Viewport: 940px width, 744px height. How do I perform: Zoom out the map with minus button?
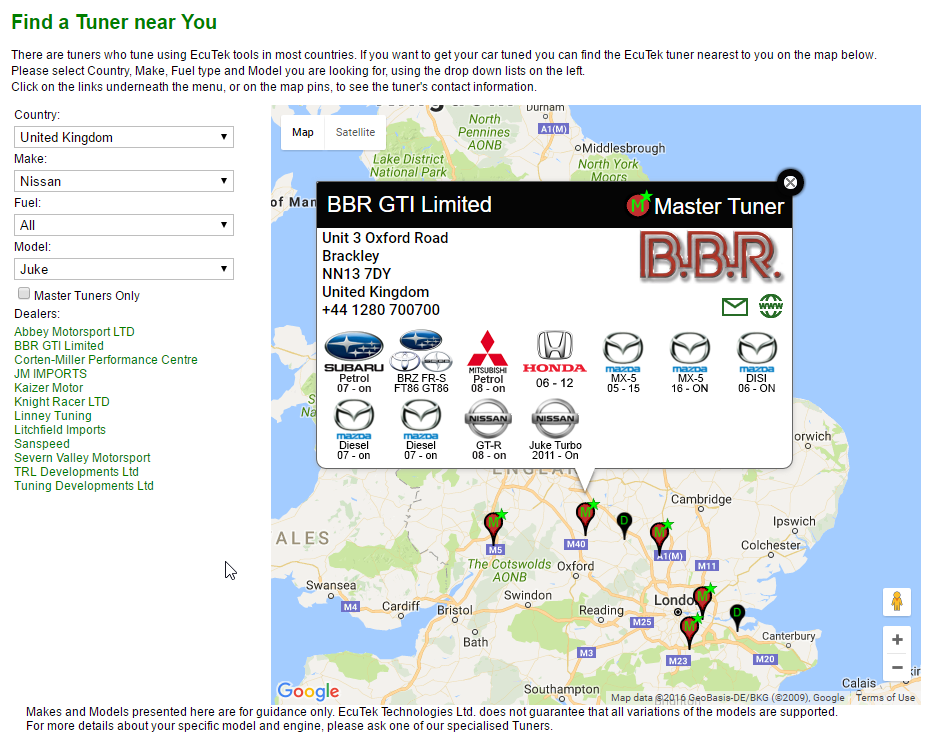tap(897, 667)
